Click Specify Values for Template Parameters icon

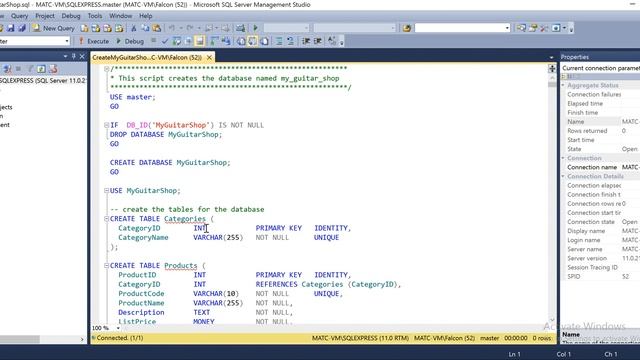[332, 41]
